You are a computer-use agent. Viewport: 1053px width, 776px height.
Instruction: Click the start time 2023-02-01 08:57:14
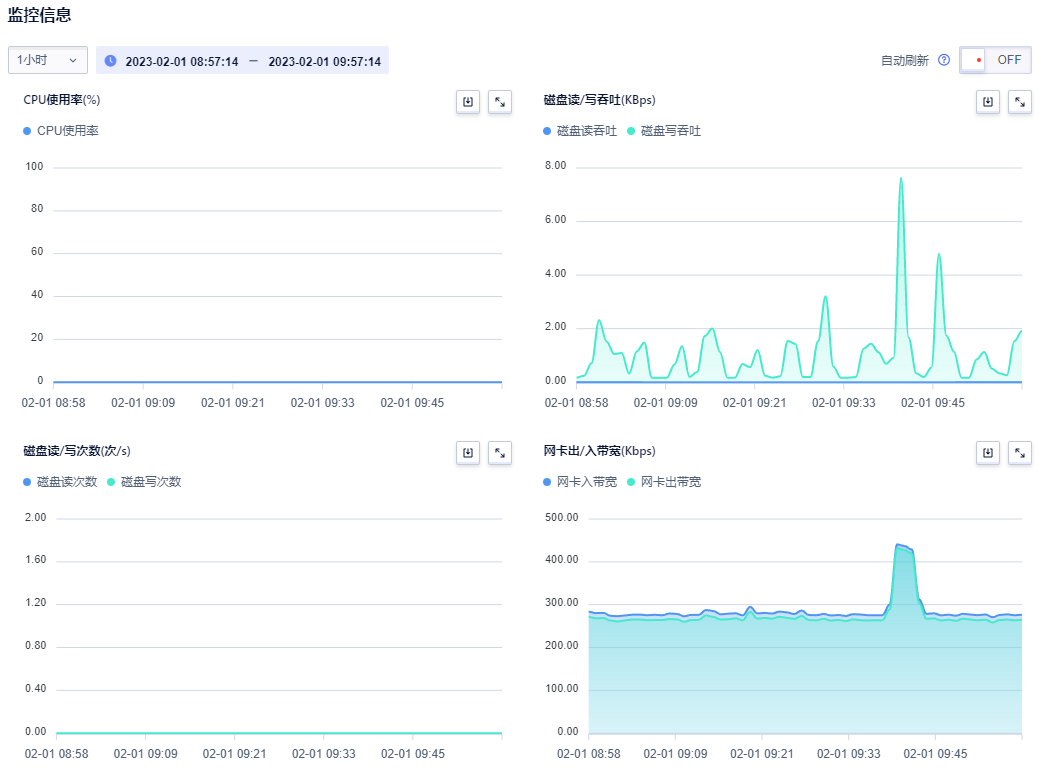point(182,62)
